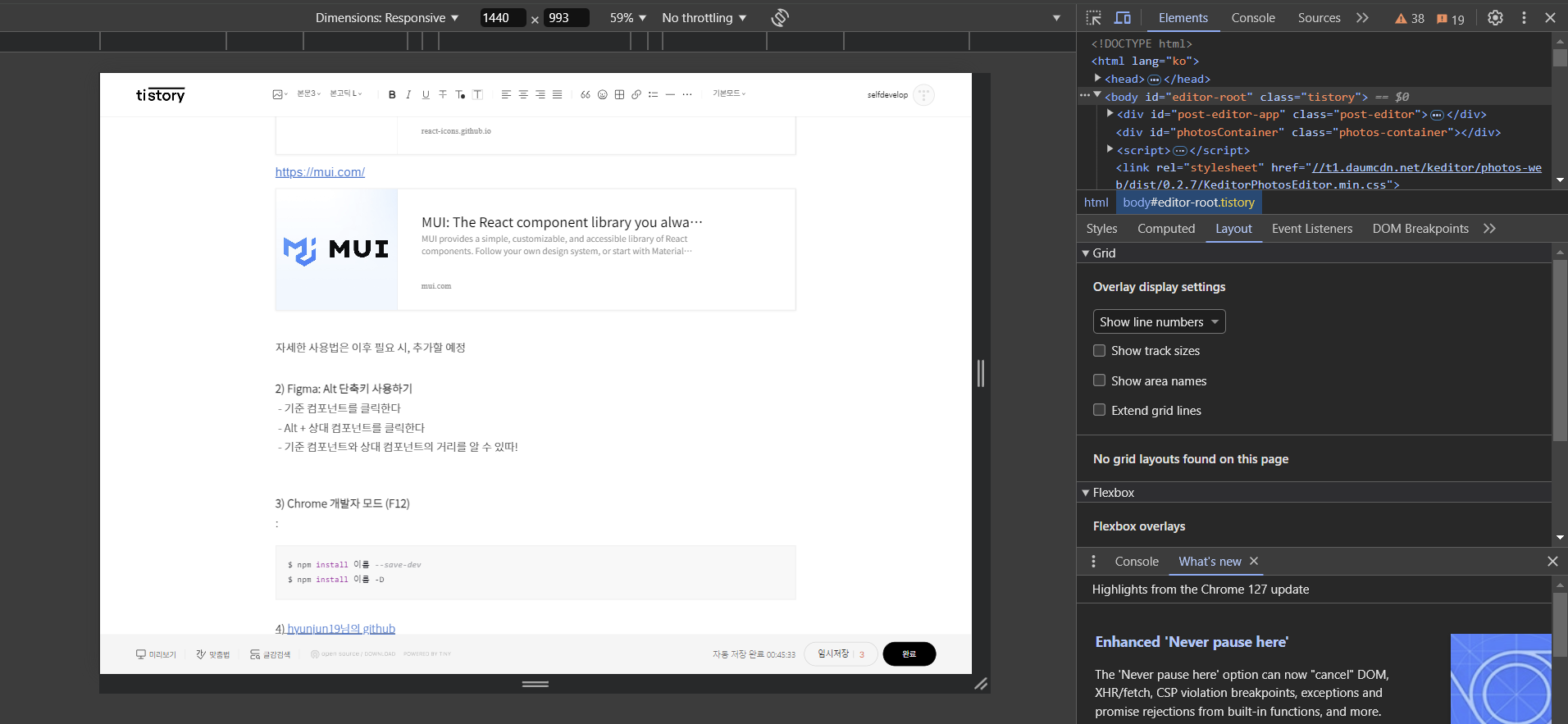
Task: Open the Dimensions: Responsive dropdown
Action: (x=387, y=18)
